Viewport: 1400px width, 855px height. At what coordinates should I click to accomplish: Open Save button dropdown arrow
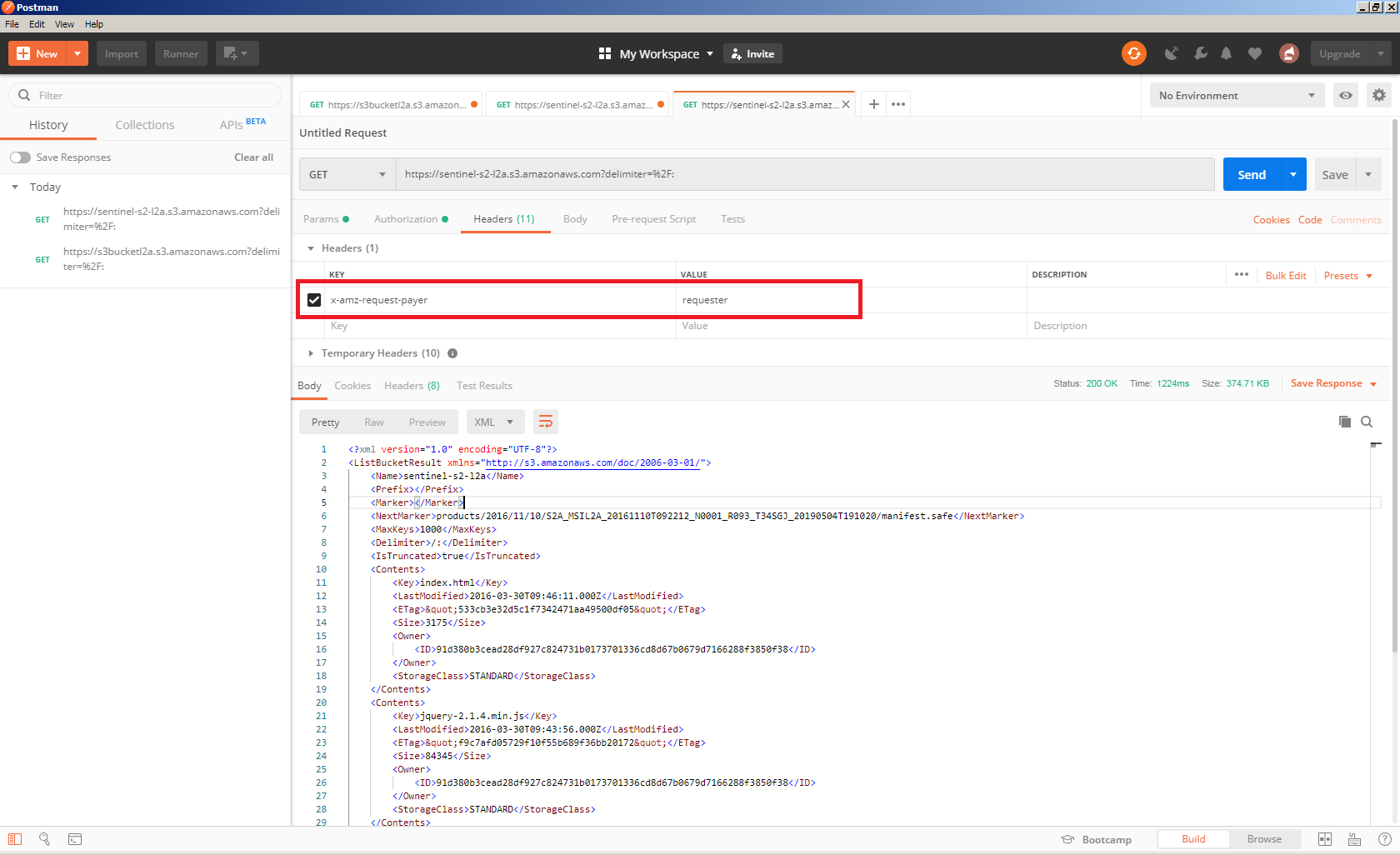tap(1368, 174)
